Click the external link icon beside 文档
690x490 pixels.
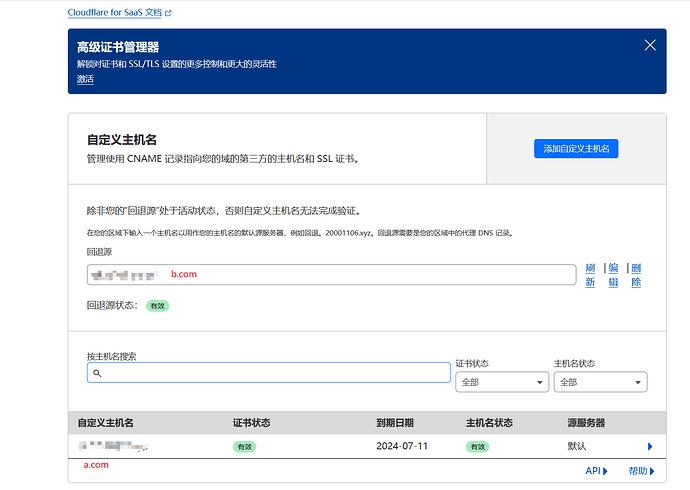coord(168,13)
